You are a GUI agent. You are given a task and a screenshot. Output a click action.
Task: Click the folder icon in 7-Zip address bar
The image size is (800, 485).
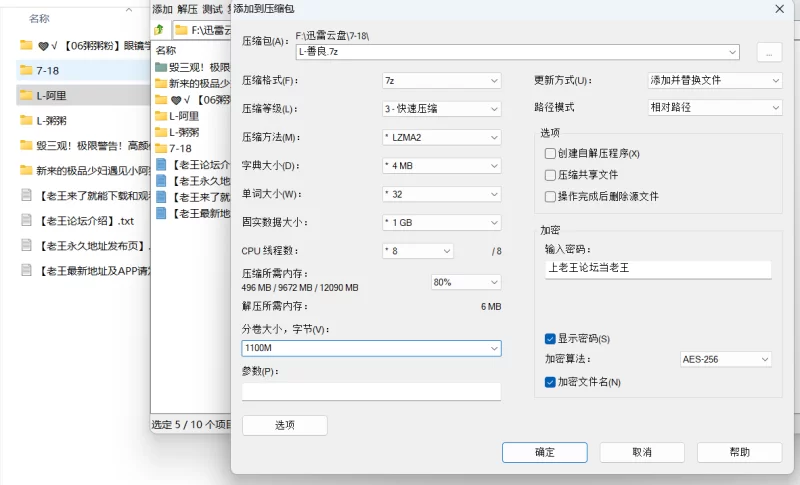(181, 30)
